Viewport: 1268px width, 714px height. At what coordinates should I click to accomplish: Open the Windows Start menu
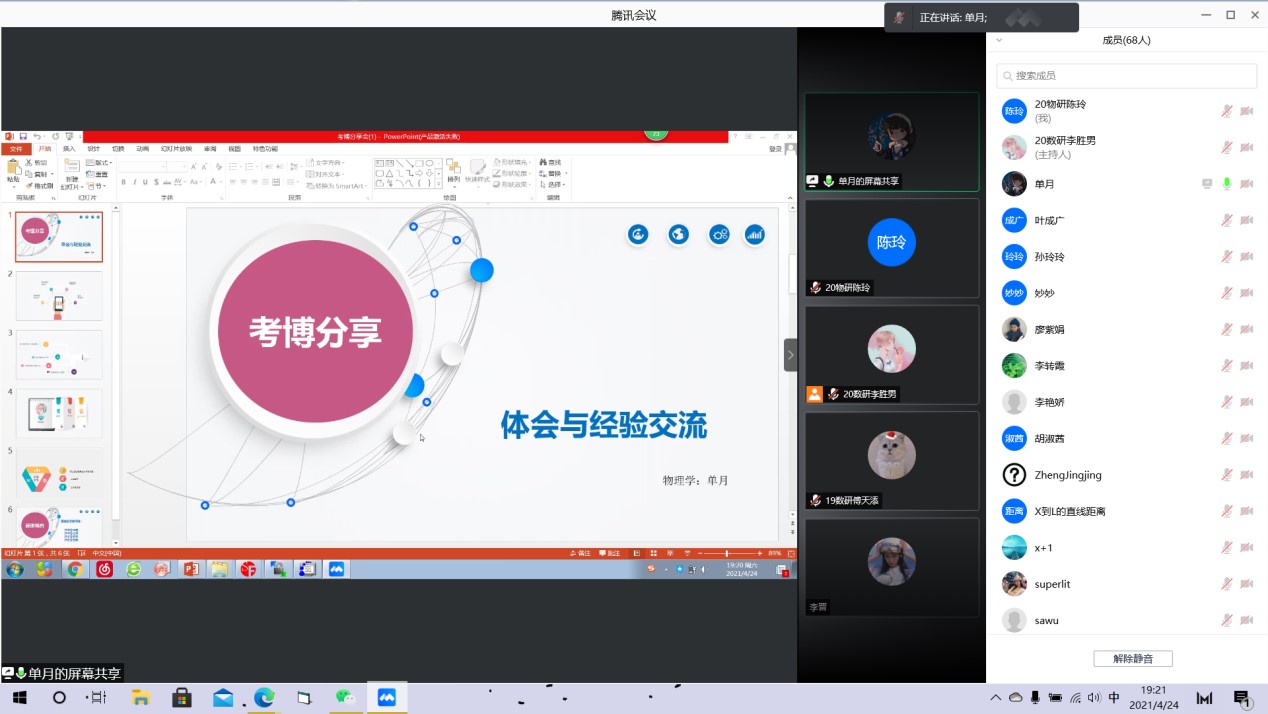19,698
